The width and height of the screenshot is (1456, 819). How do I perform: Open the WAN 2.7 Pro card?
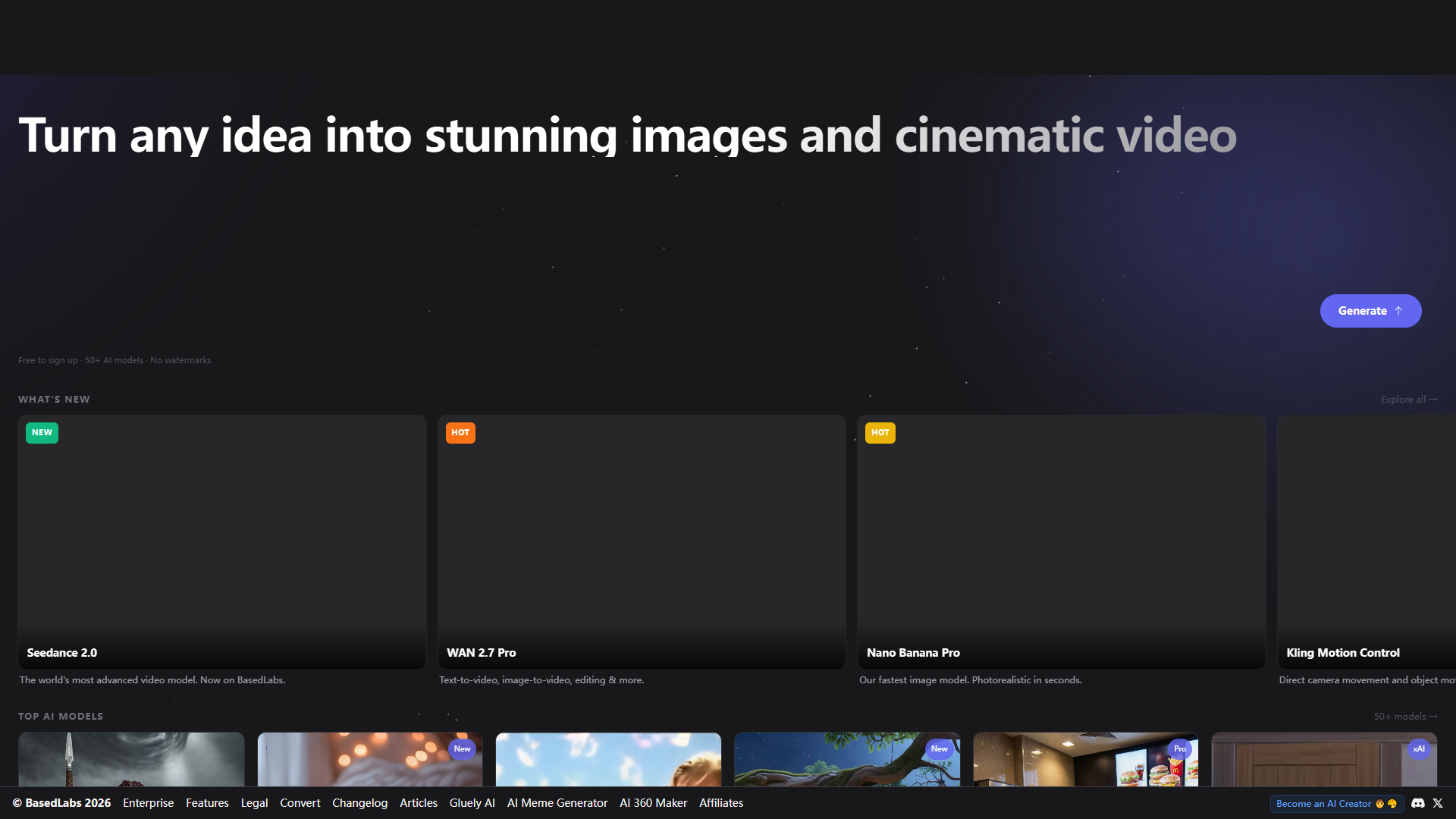click(x=642, y=542)
